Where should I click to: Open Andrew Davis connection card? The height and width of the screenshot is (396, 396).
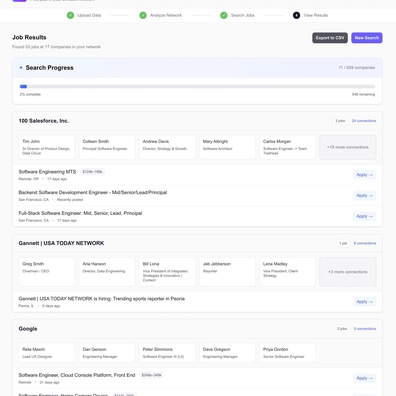(x=167, y=147)
